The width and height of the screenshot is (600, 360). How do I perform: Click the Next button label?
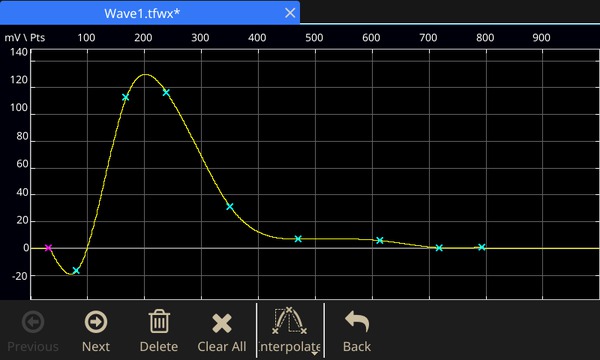(x=96, y=347)
